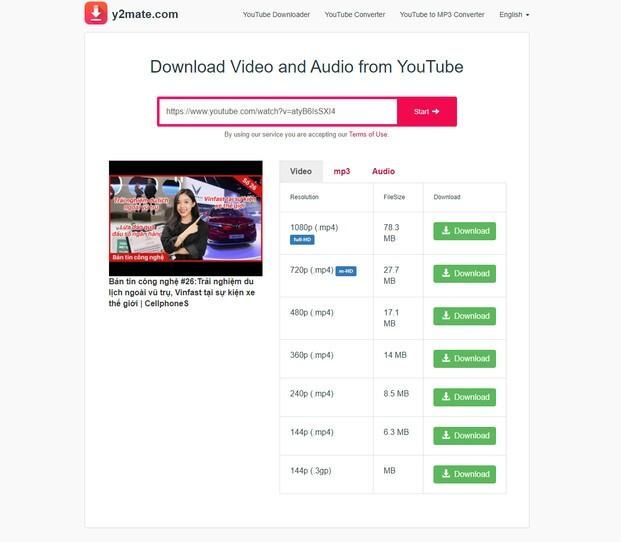Download the 360p mp4 version
This screenshot has height=542, width=621.
point(464,358)
